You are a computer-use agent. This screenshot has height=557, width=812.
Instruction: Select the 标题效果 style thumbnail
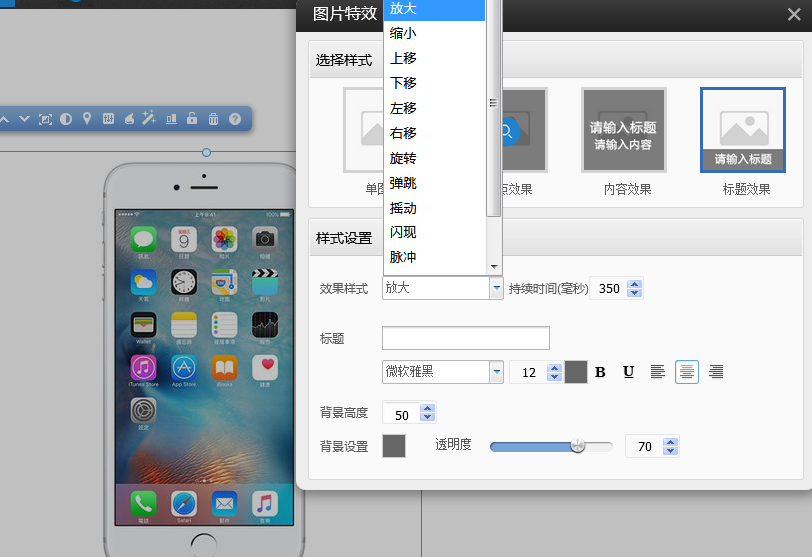(x=742, y=130)
